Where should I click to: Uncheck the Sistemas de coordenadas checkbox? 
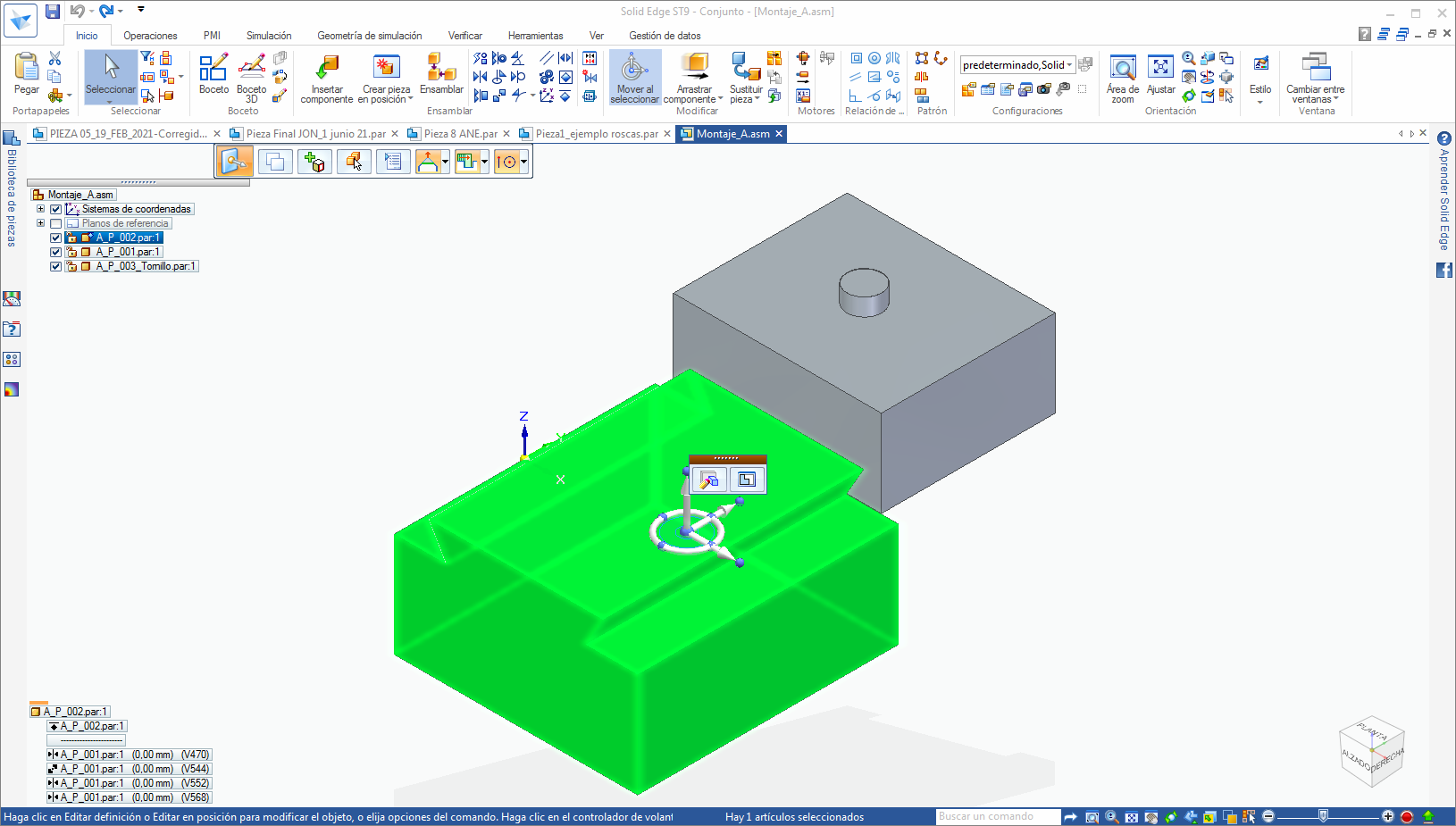click(x=56, y=209)
